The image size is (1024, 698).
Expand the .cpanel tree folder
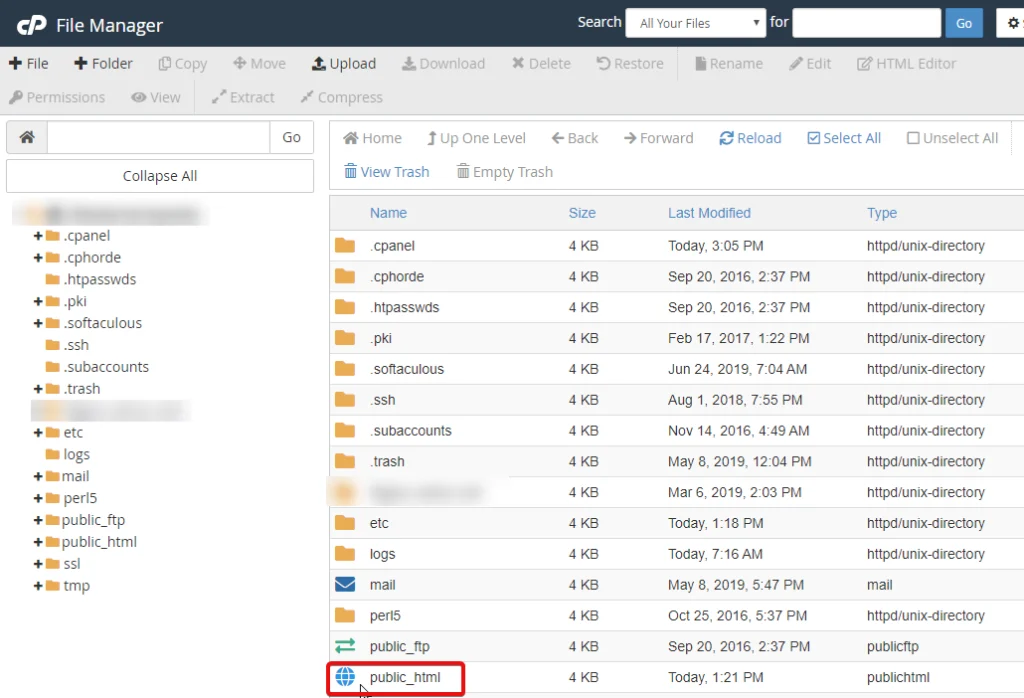pyautogui.click(x=38, y=236)
